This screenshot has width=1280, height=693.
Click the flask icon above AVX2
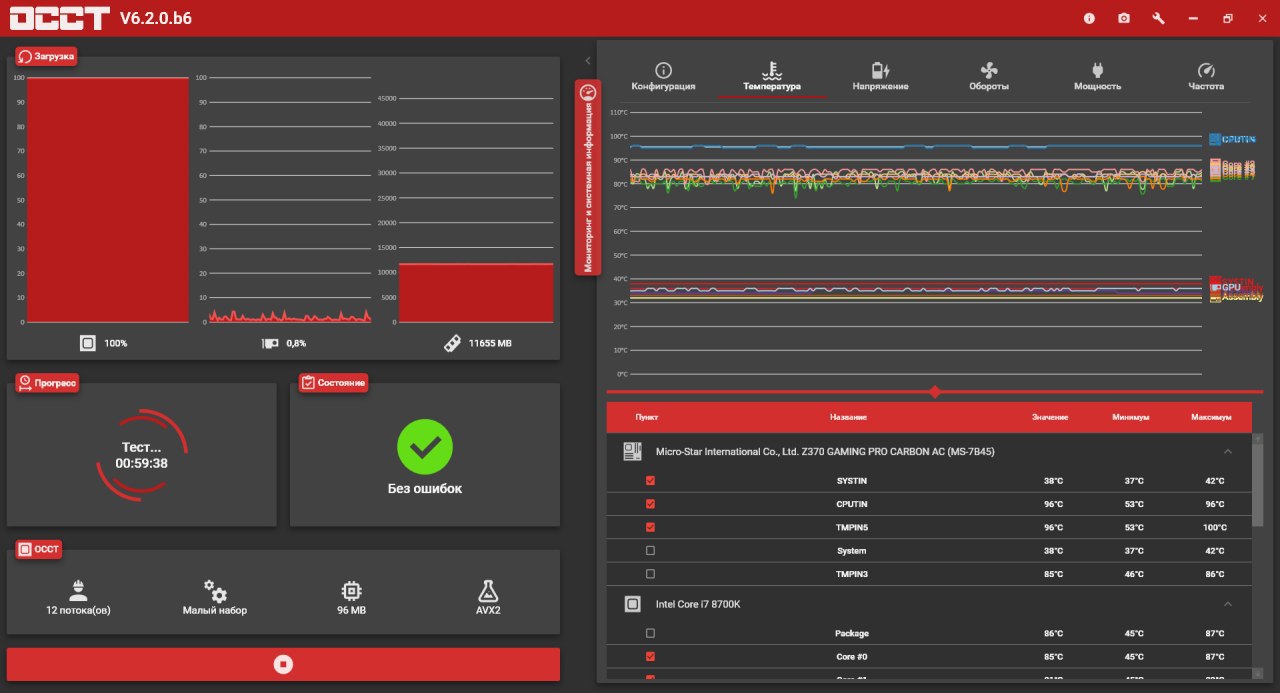pyautogui.click(x=488, y=590)
